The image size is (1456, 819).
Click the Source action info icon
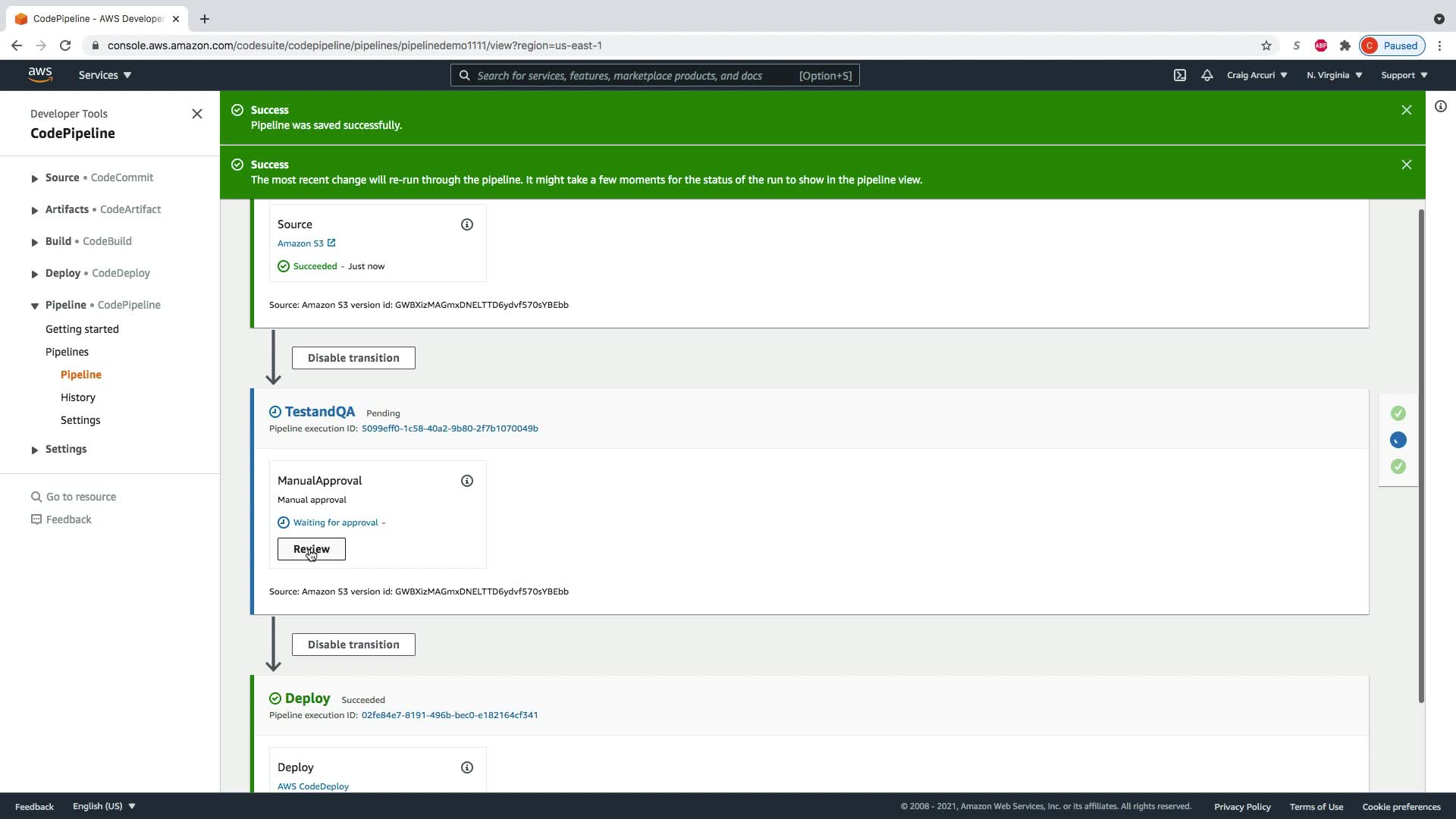[467, 224]
